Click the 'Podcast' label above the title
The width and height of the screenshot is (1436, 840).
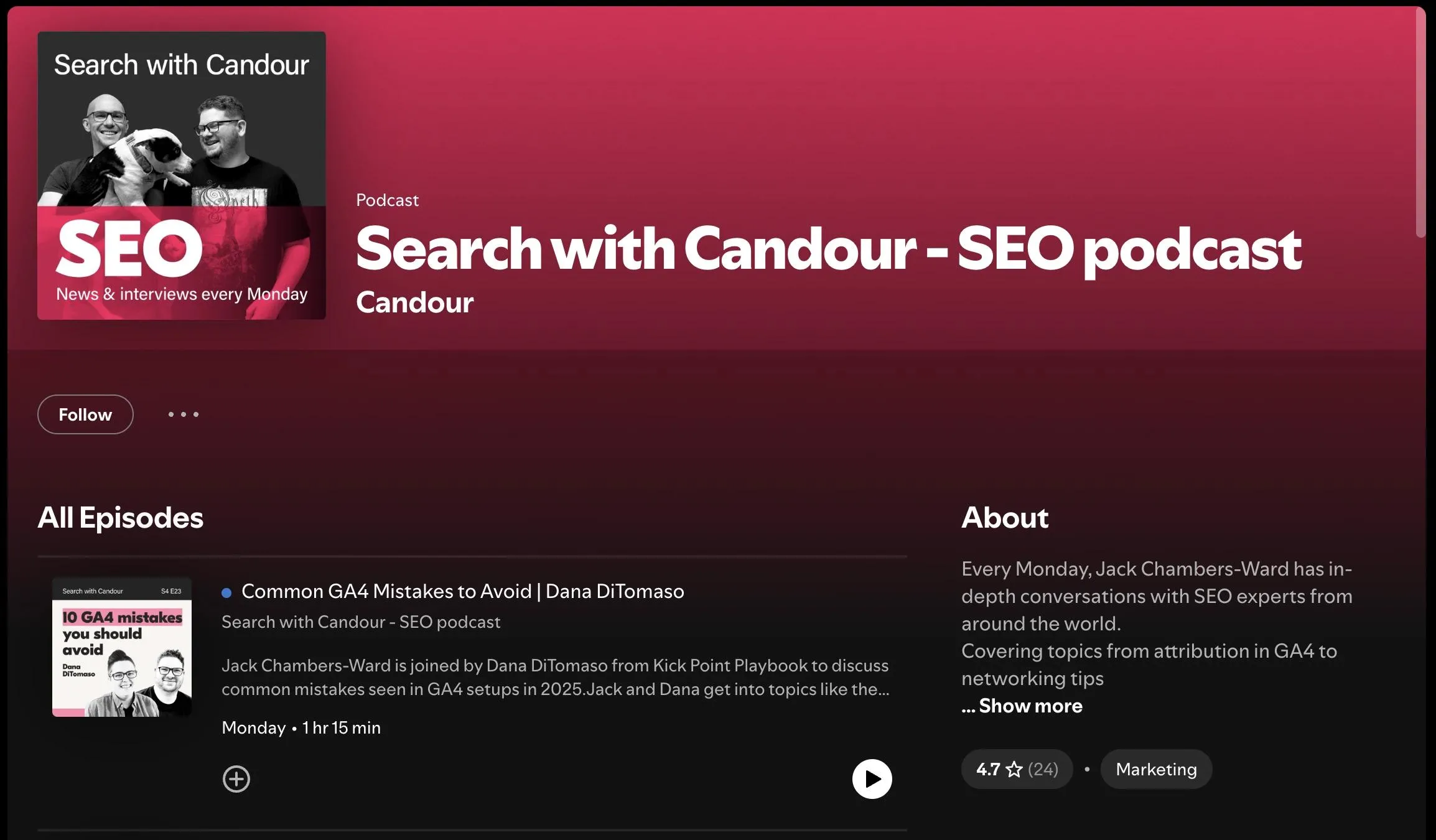tap(387, 200)
